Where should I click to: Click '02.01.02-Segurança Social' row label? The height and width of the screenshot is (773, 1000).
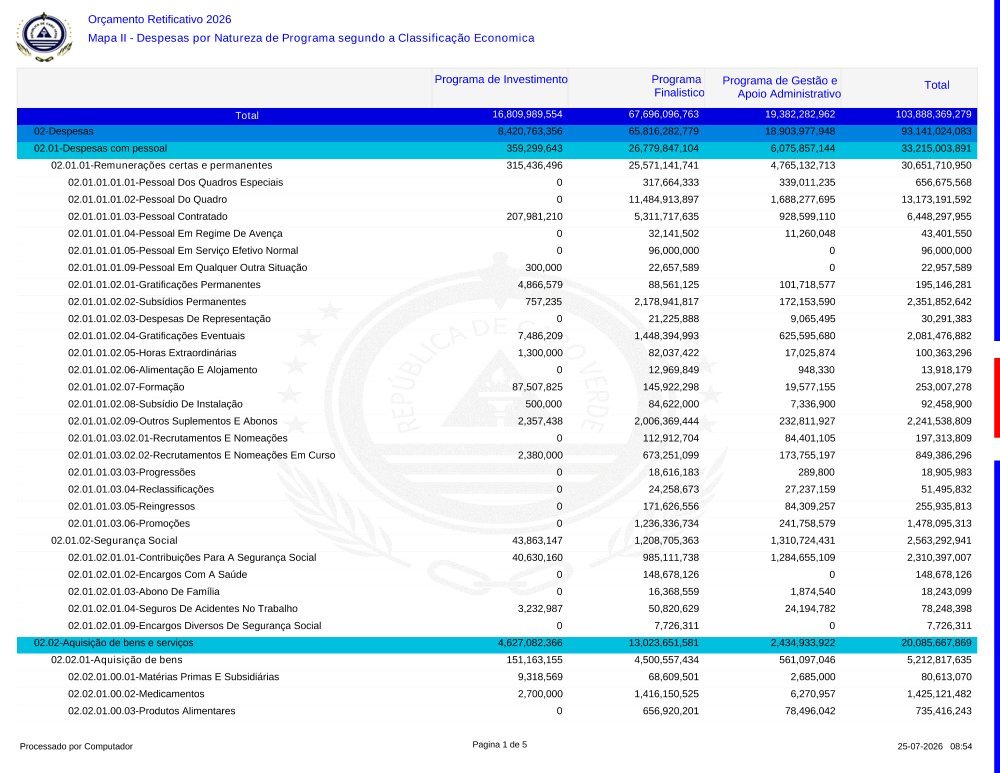click(x=114, y=541)
